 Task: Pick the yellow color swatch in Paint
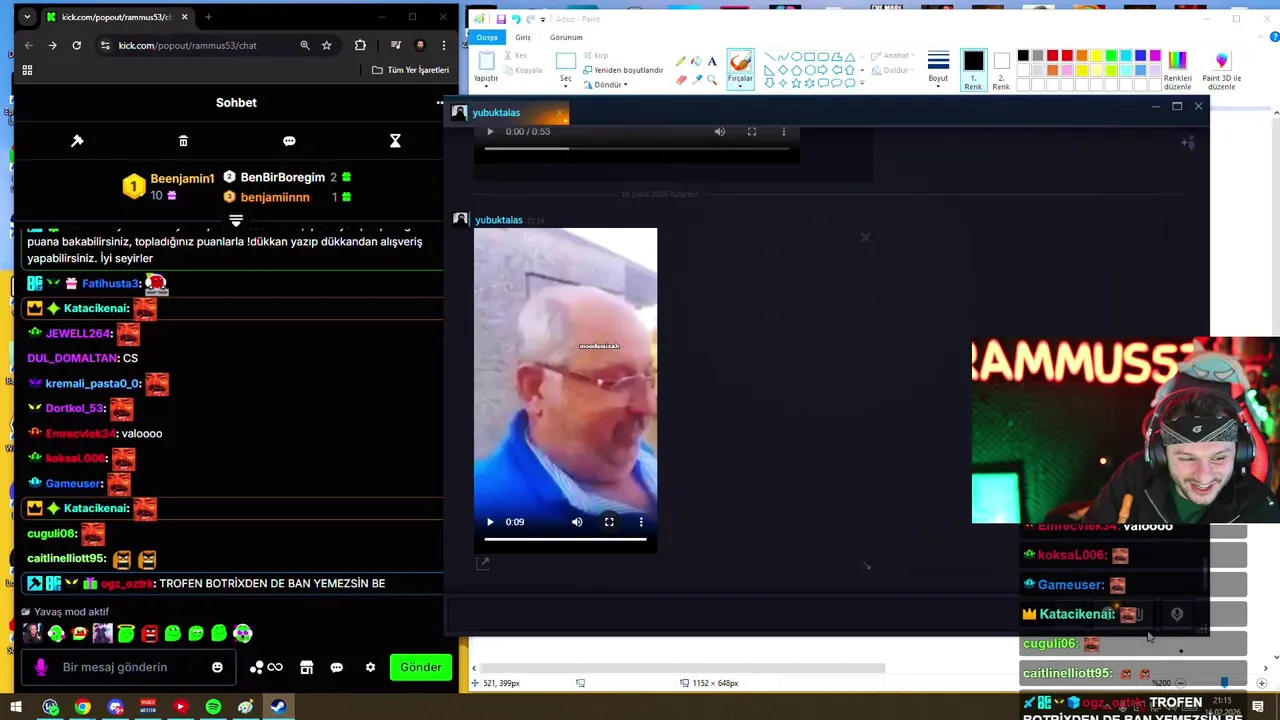[x=1096, y=56]
